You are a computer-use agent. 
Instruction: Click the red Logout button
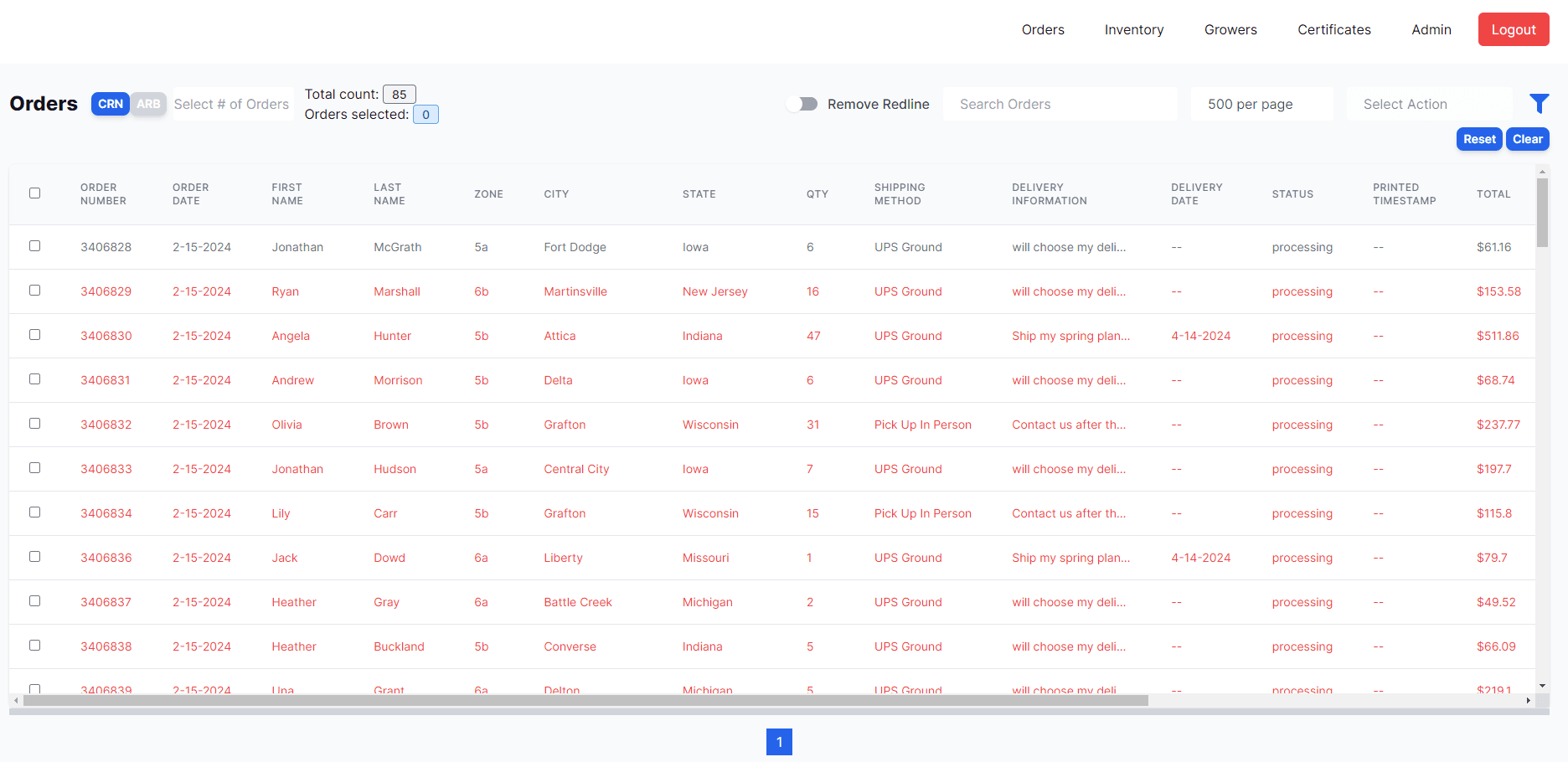pyautogui.click(x=1513, y=30)
